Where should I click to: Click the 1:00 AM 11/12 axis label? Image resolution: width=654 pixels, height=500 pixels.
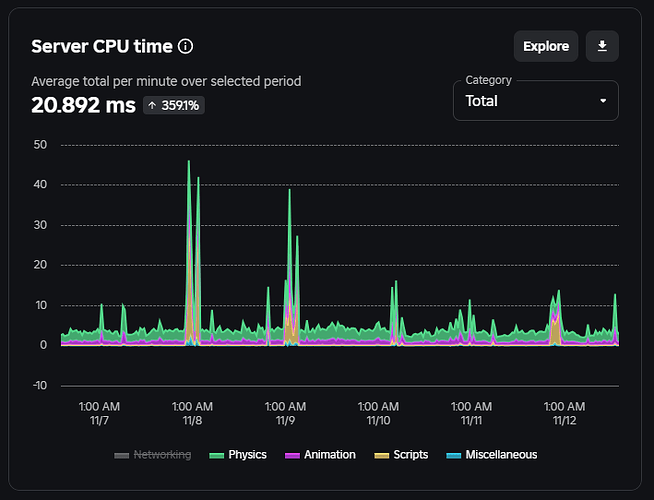pos(564,413)
